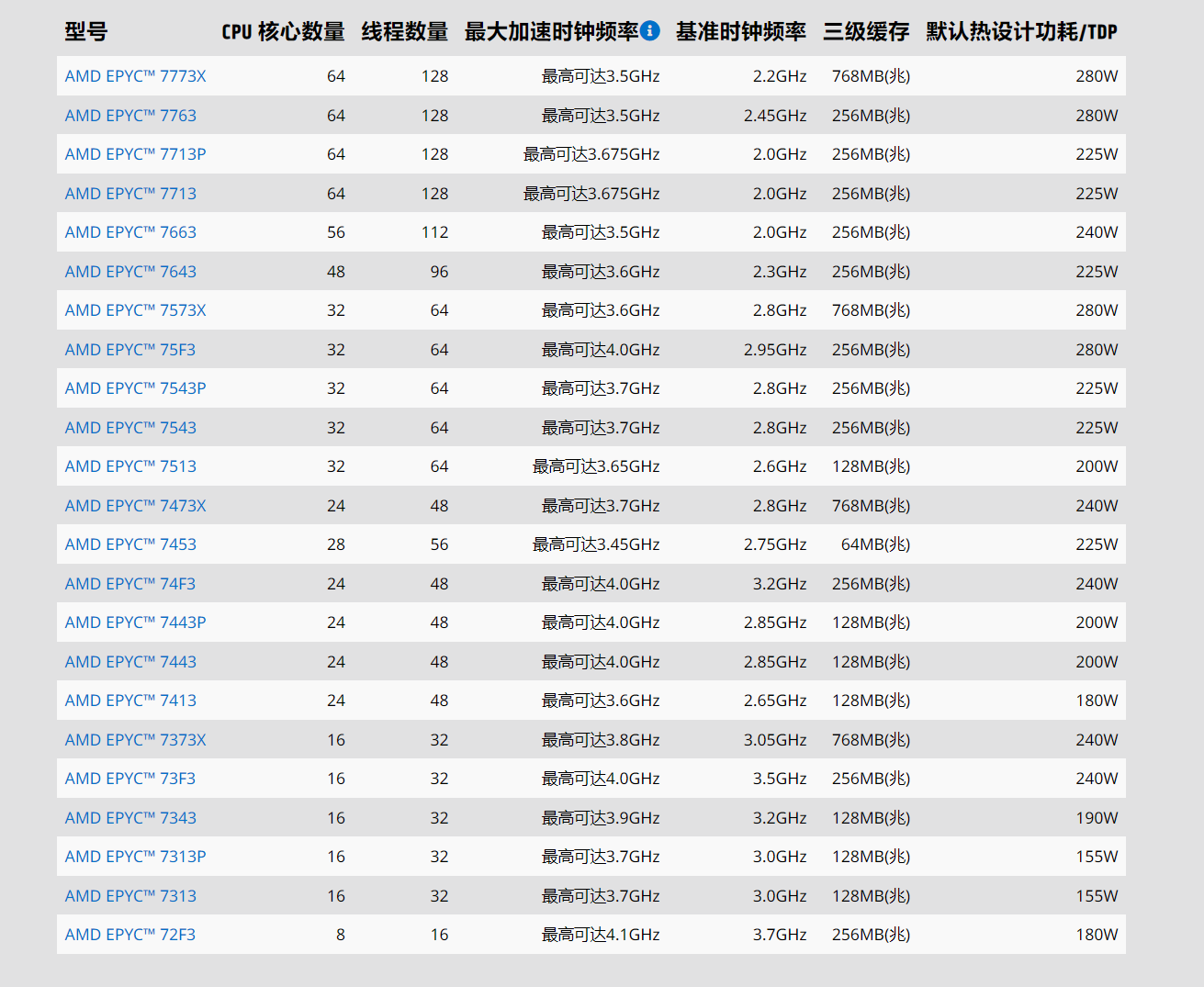Click 最高可达3.8GHz in the 7373X row

pyautogui.click(x=601, y=740)
